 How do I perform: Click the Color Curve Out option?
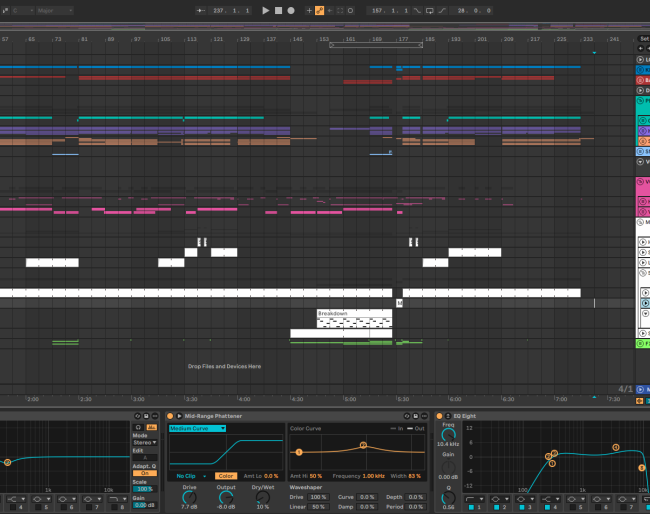(419, 428)
